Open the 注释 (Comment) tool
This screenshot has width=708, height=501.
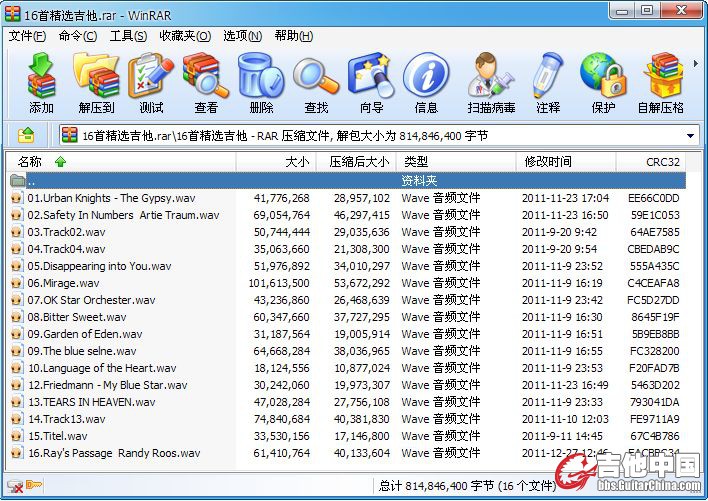[x=548, y=83]
